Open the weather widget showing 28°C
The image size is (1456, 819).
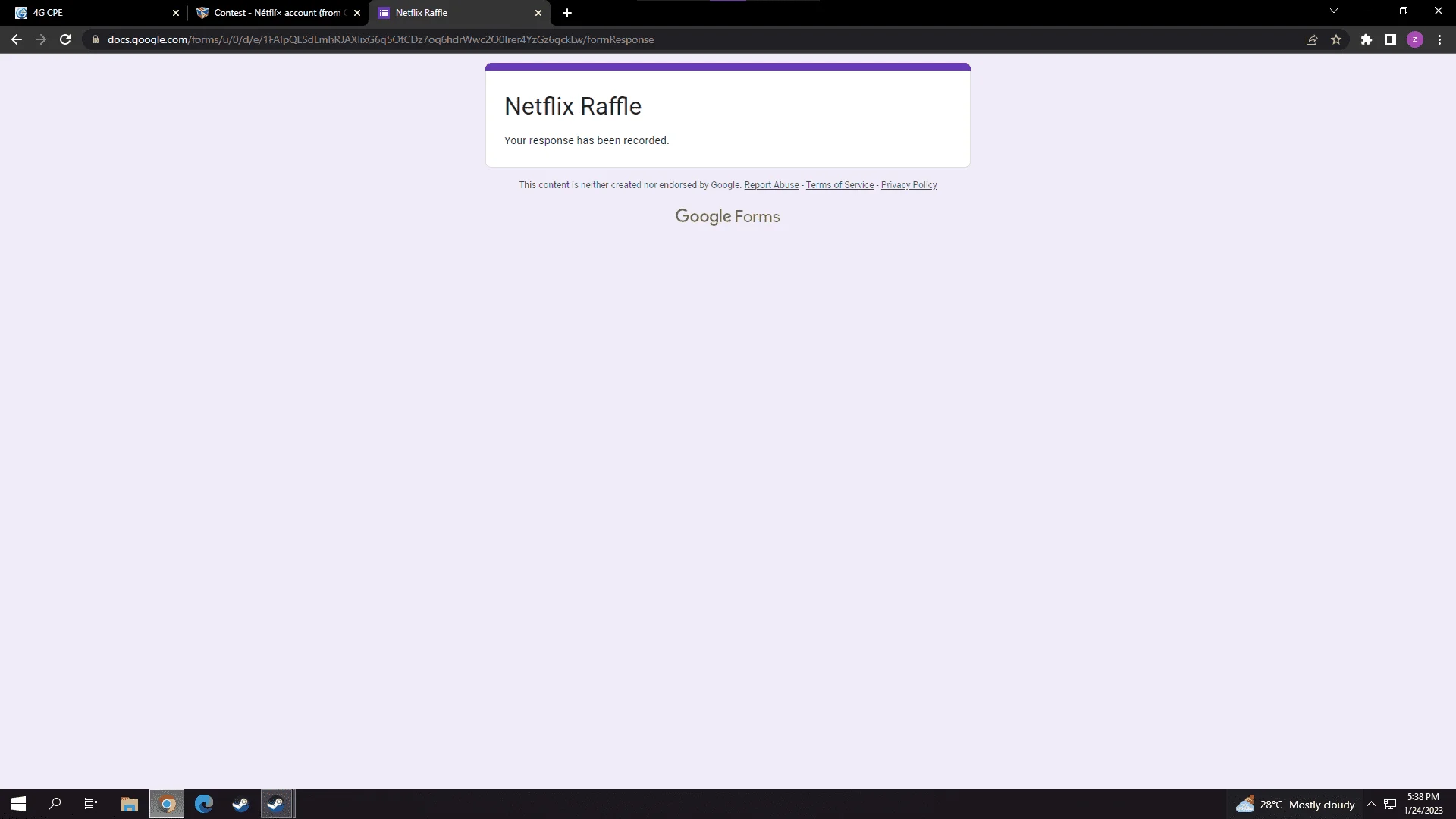(x=1295, y=805)
